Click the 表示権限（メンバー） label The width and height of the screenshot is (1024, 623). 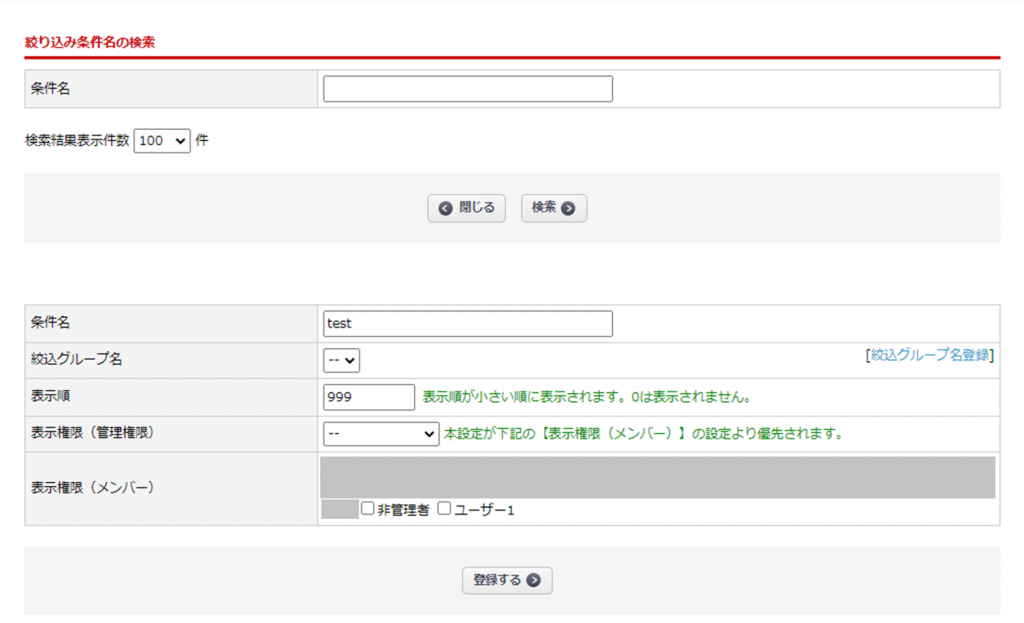click(92, 488)
